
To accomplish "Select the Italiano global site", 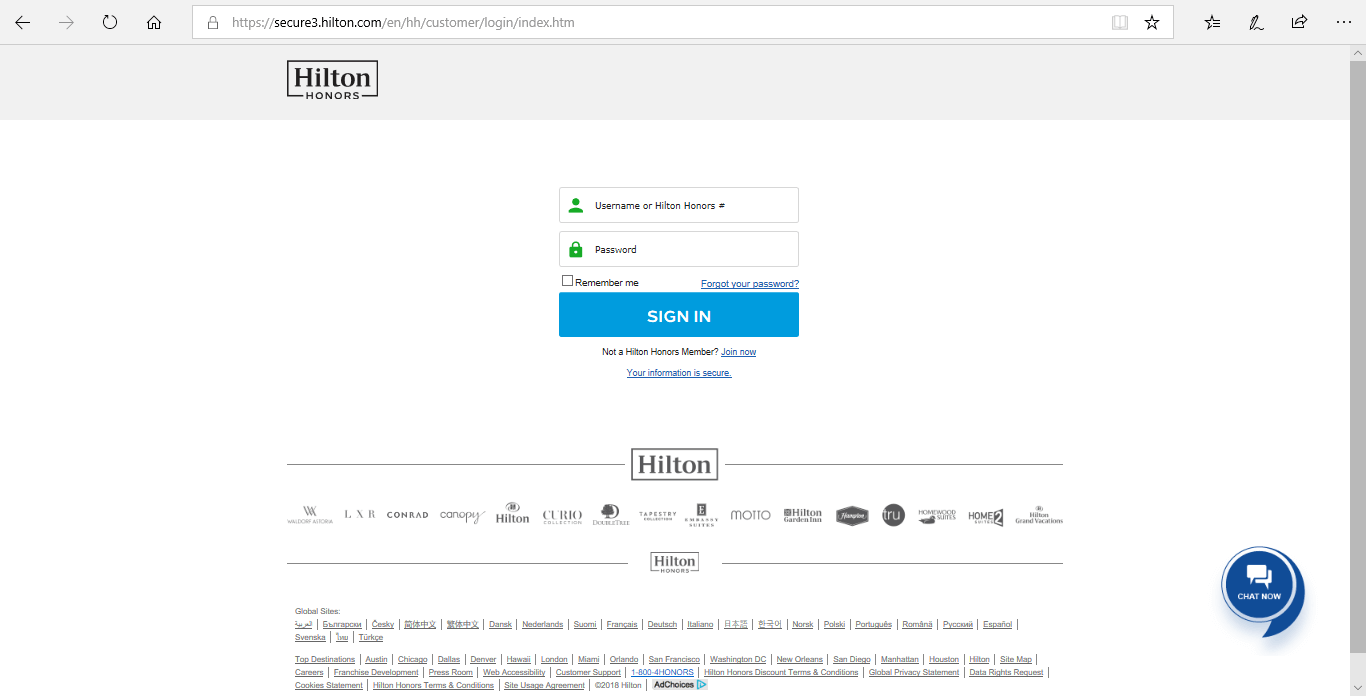I will (700, 624).
